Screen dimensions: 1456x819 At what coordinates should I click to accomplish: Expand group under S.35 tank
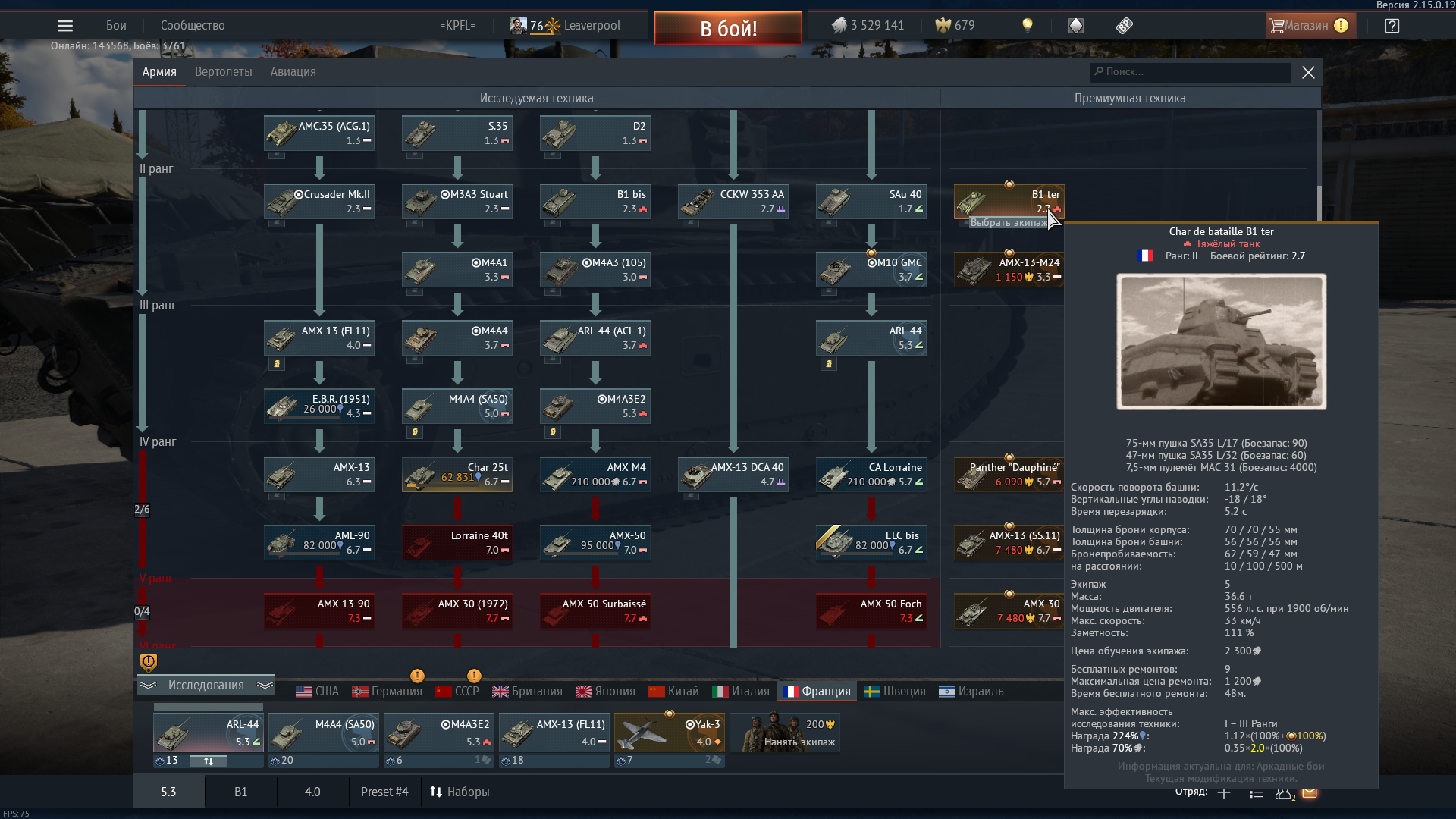pyautogui.click(x=414, y=155)
